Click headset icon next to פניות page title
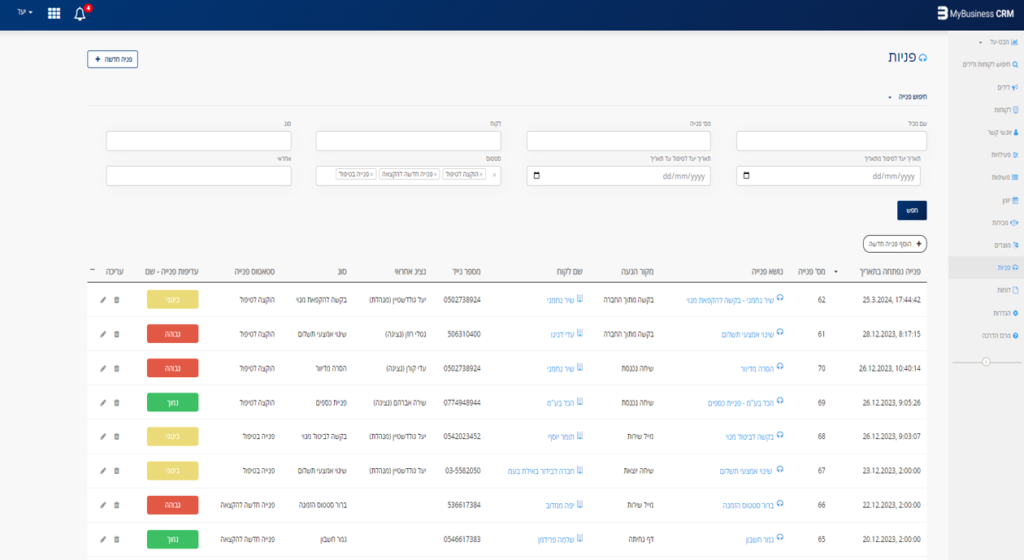This screenshot has width=1024, height=560. pyautogui.click(x=923, y=58)
